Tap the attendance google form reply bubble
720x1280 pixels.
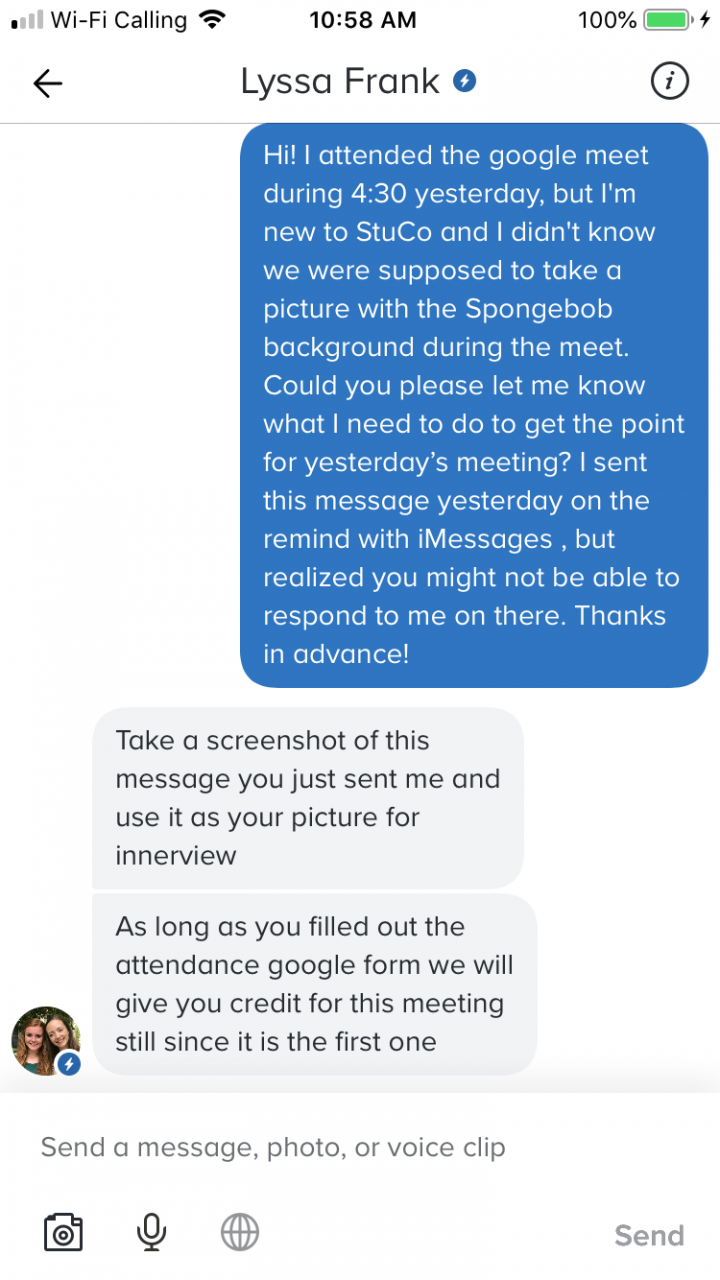(x=315, y=984)
